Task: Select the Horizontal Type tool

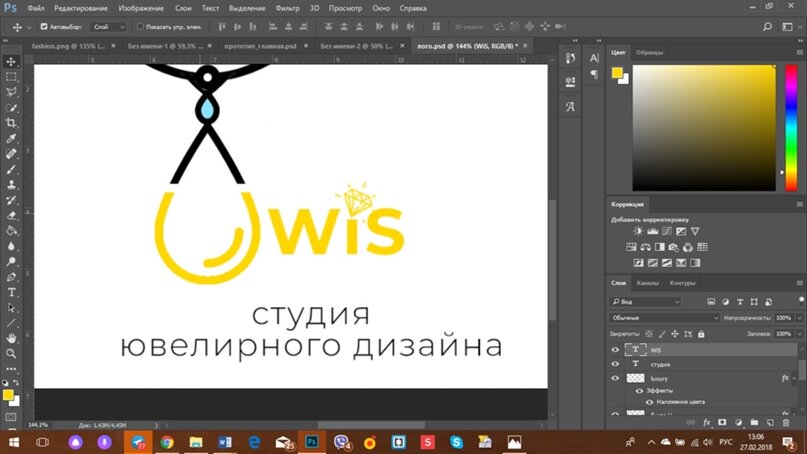Action: coord(11,292)
